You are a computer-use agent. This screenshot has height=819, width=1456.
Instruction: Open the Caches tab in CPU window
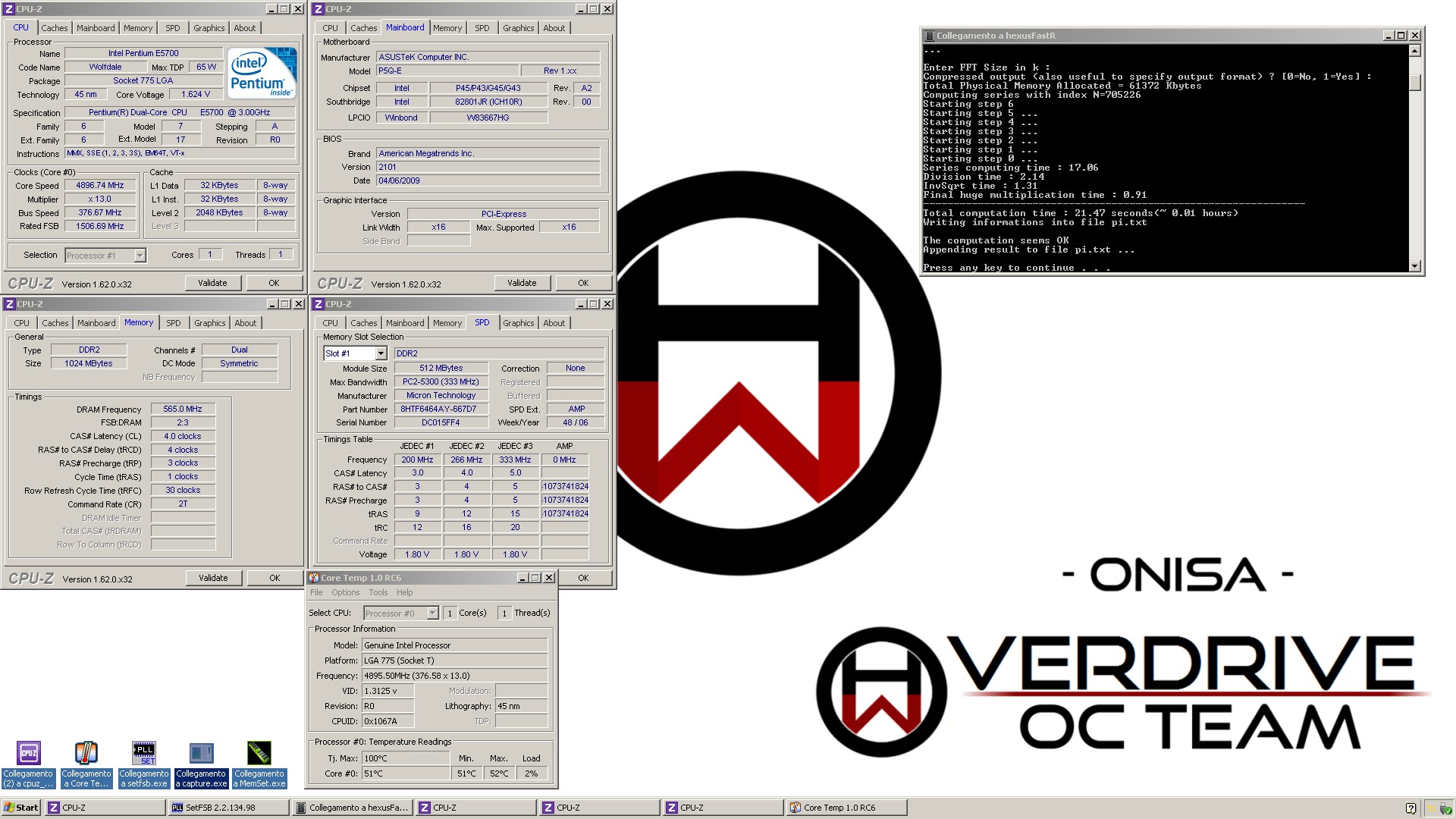click(55, 28)
